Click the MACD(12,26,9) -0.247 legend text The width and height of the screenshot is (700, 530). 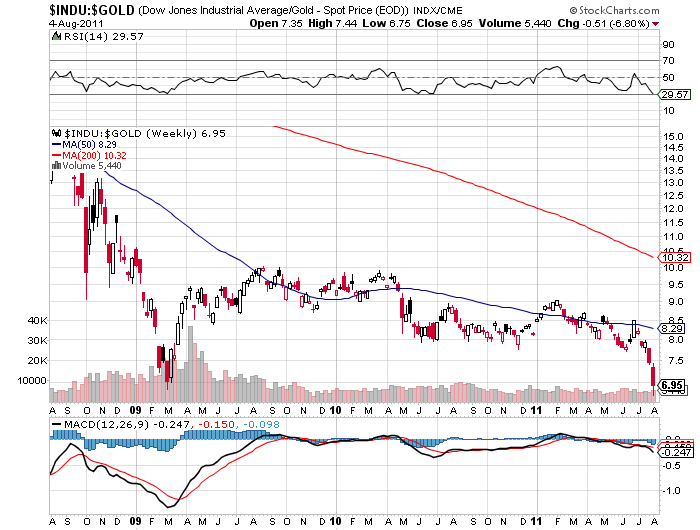[x=127, y=425]
